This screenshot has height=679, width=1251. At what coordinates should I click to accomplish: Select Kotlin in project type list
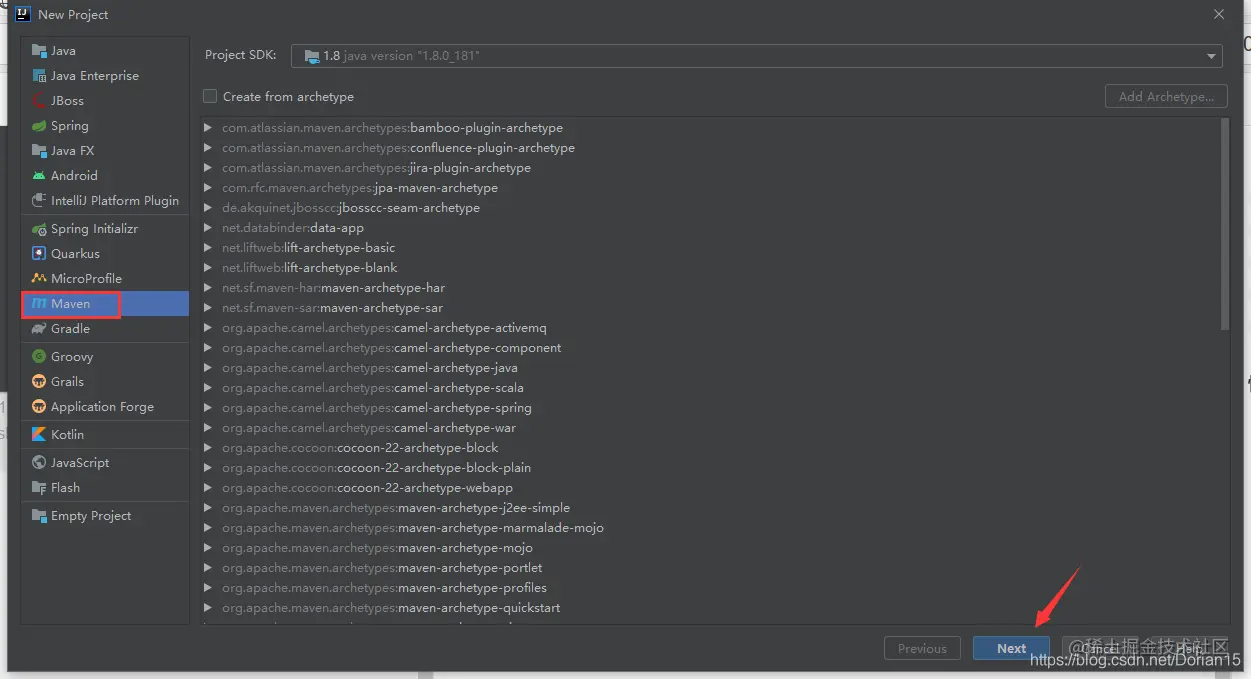[x=68, y=435]
